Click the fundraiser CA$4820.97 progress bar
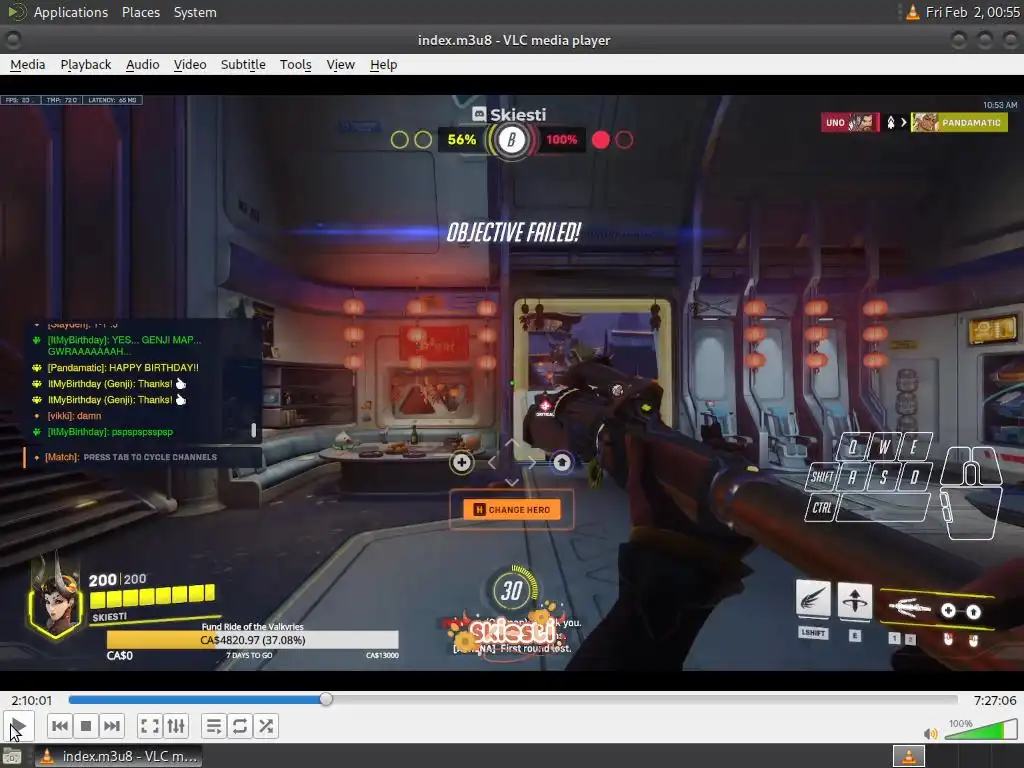The image size is (1024, 768). point(252,640)
